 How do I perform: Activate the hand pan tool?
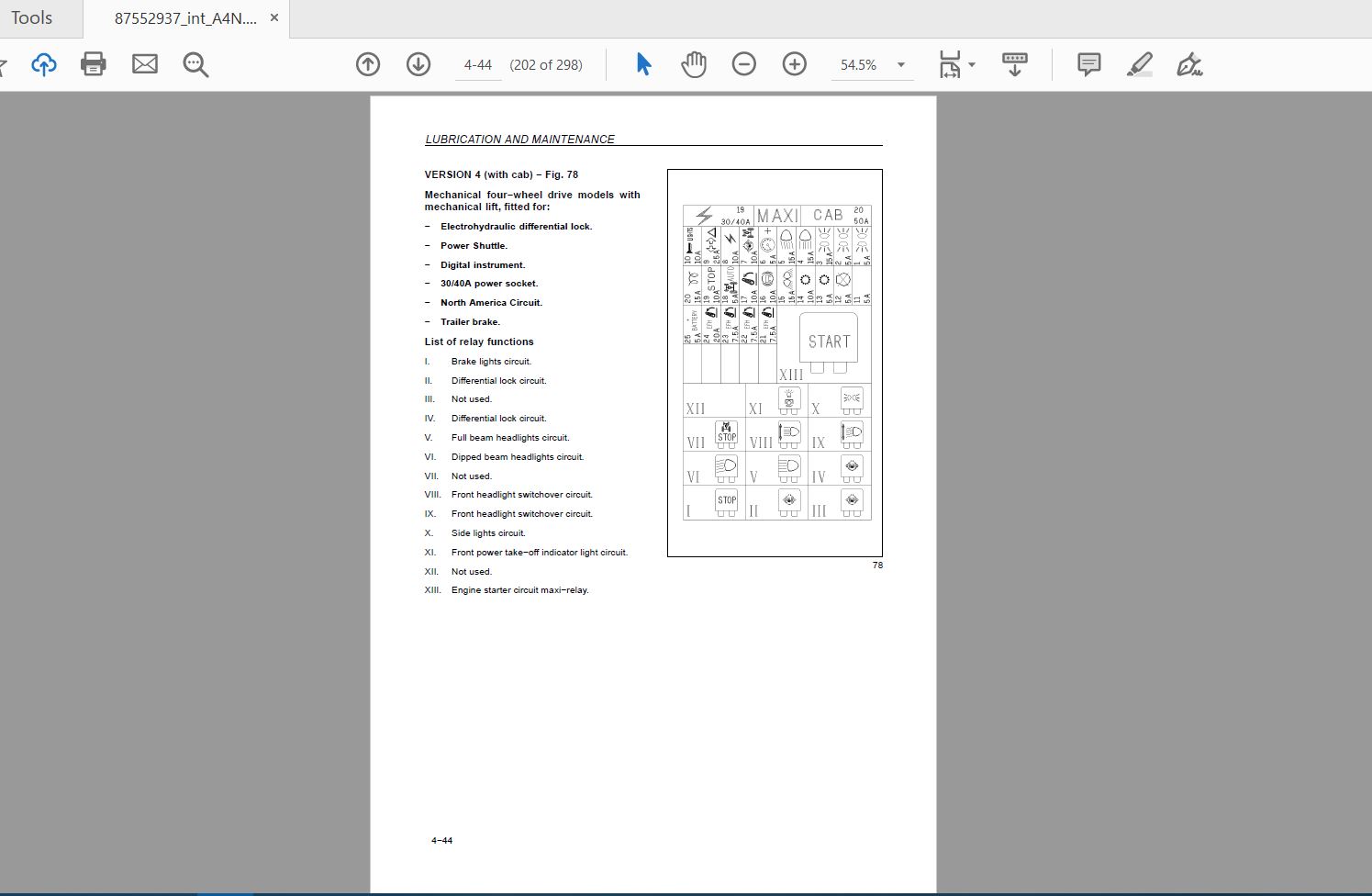click(694, 64)
